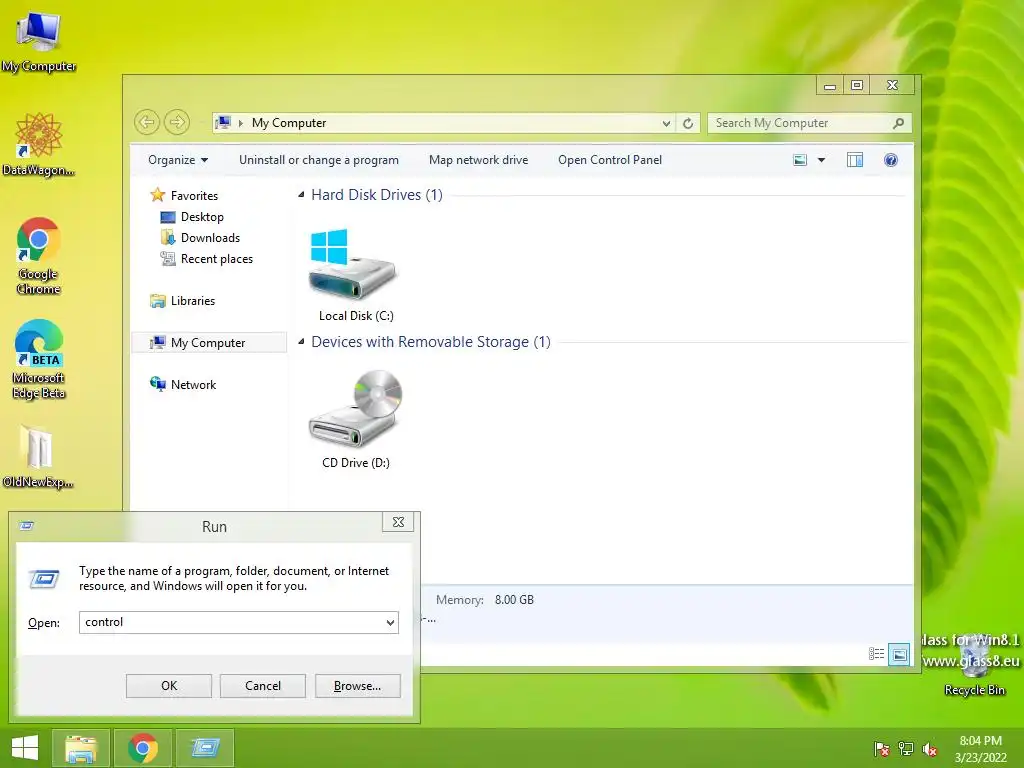Select My Computer in navigation pane
Image resolution: width=1024 pixels, height=768 pixels.
click(209, 343)
